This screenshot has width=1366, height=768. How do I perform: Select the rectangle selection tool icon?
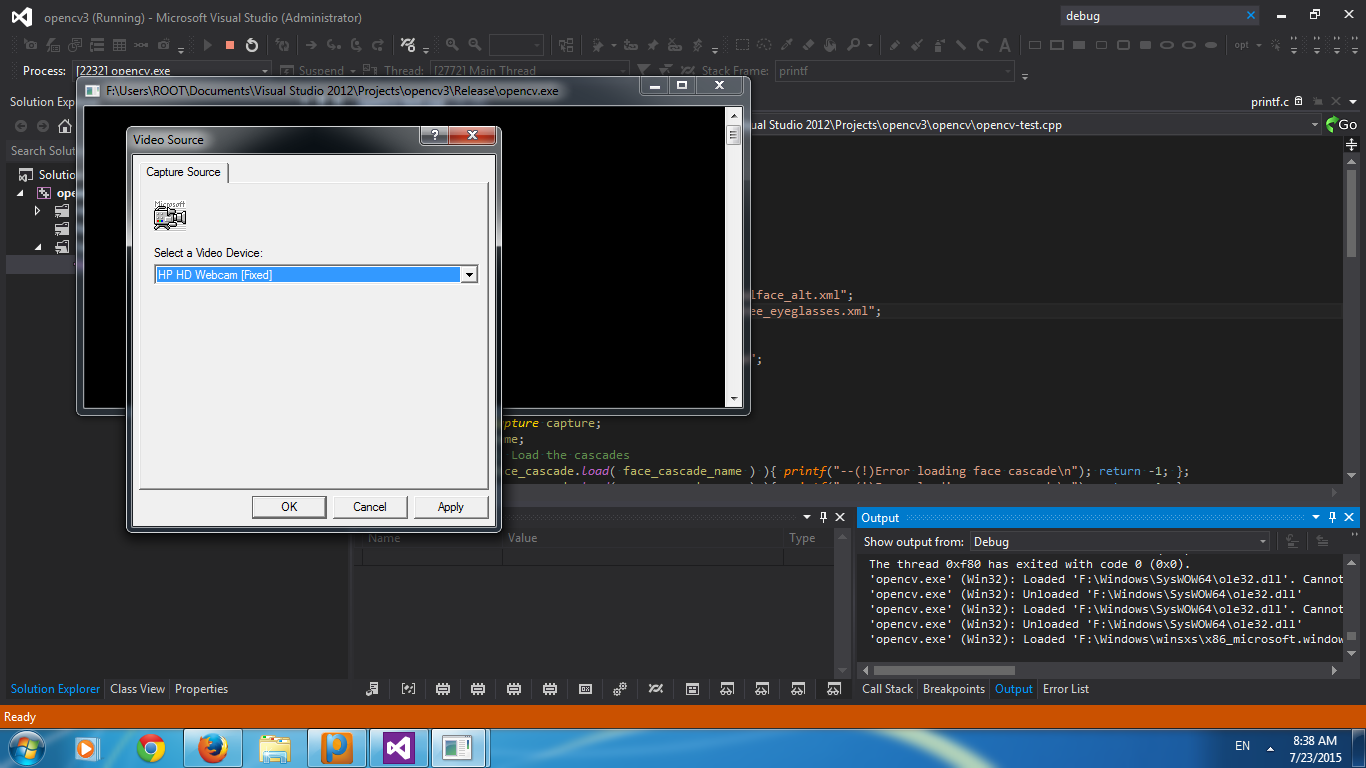tap(742, 45)
